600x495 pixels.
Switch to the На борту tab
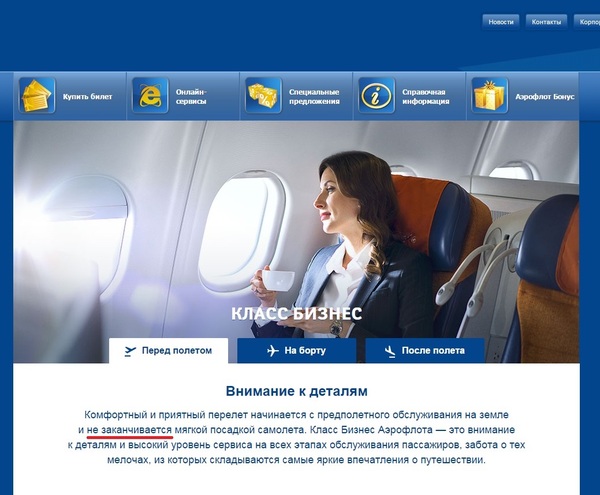[297, 350]
